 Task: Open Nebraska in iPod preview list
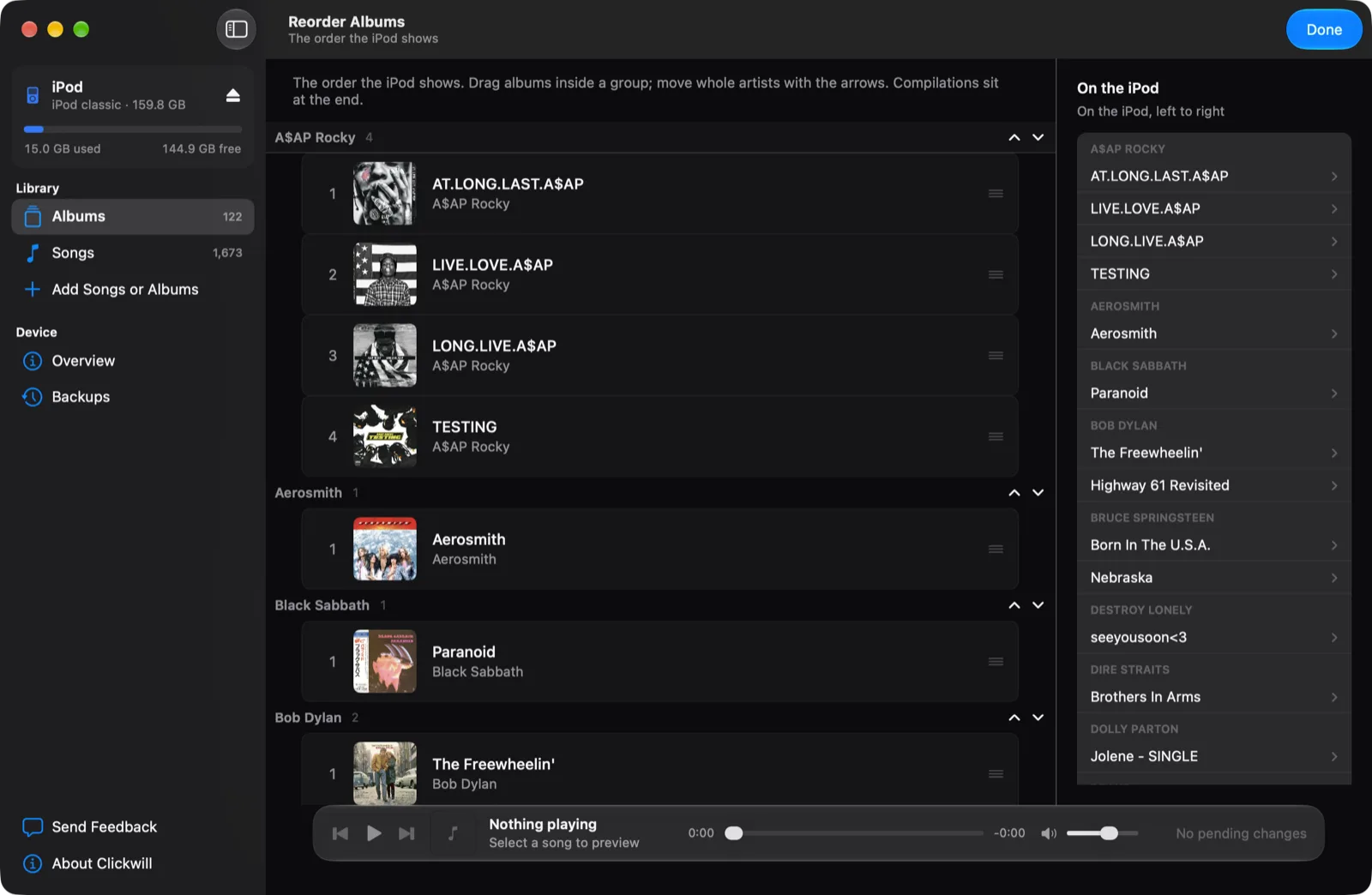point(1213,578)
